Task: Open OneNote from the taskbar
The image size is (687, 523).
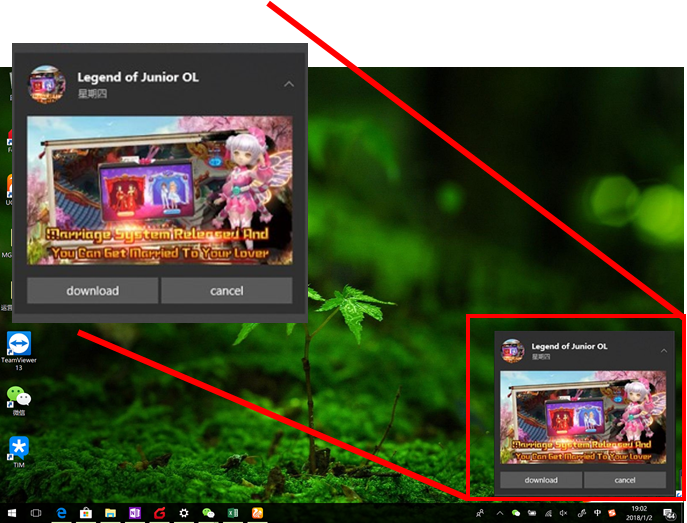Action: tap(135, 513)
